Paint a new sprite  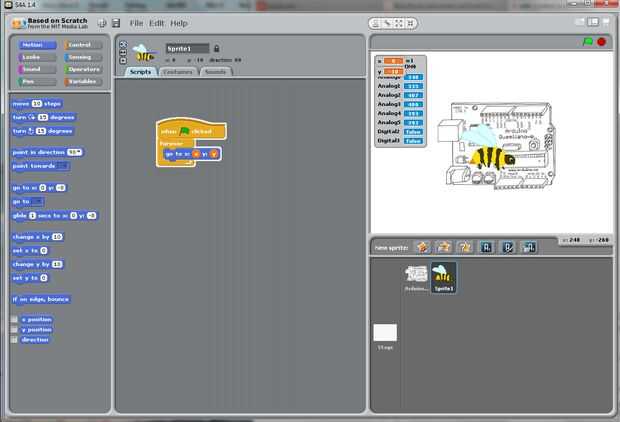[x=423, y=248]
